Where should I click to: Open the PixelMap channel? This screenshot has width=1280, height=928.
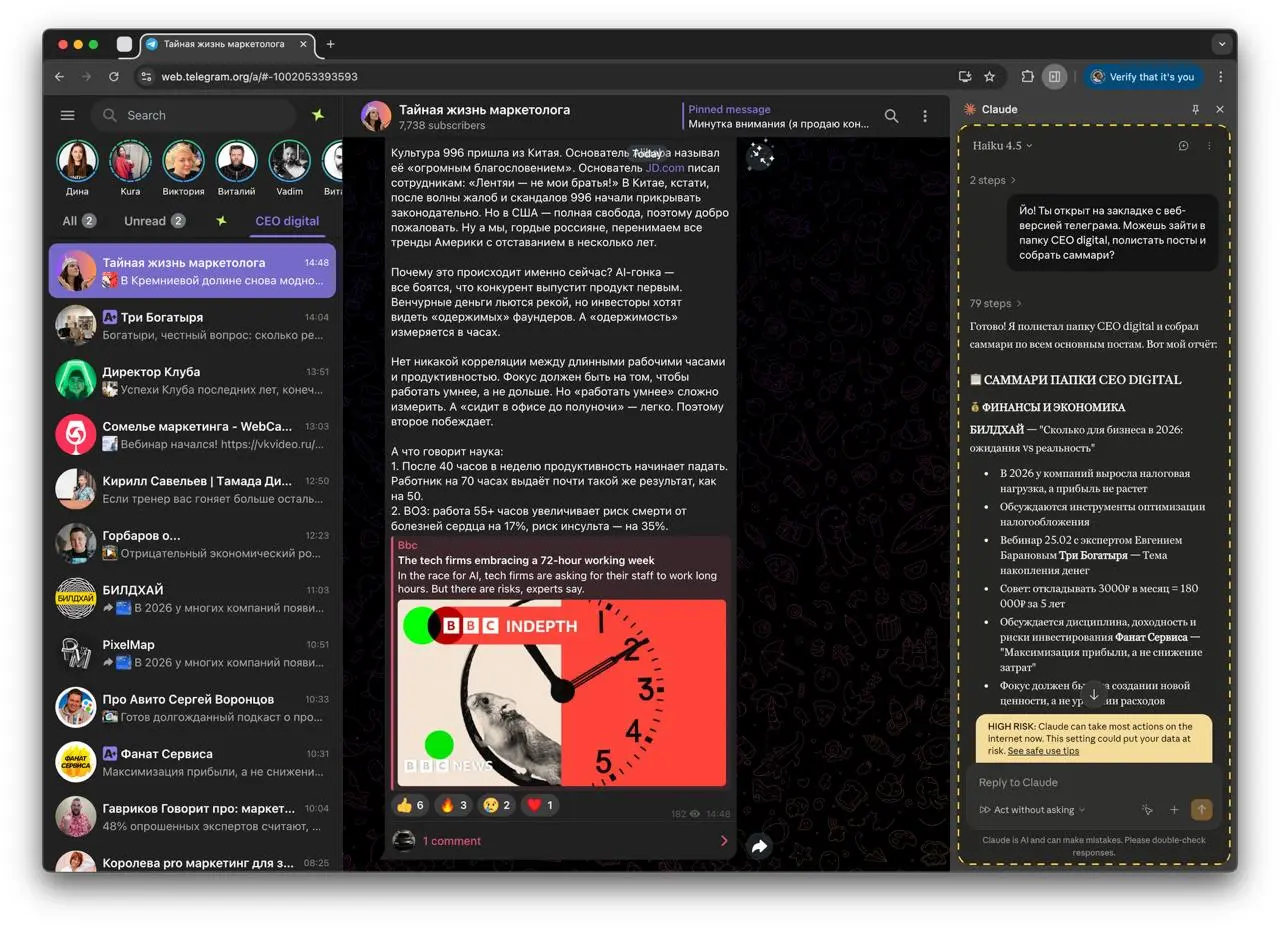(192, 653)
